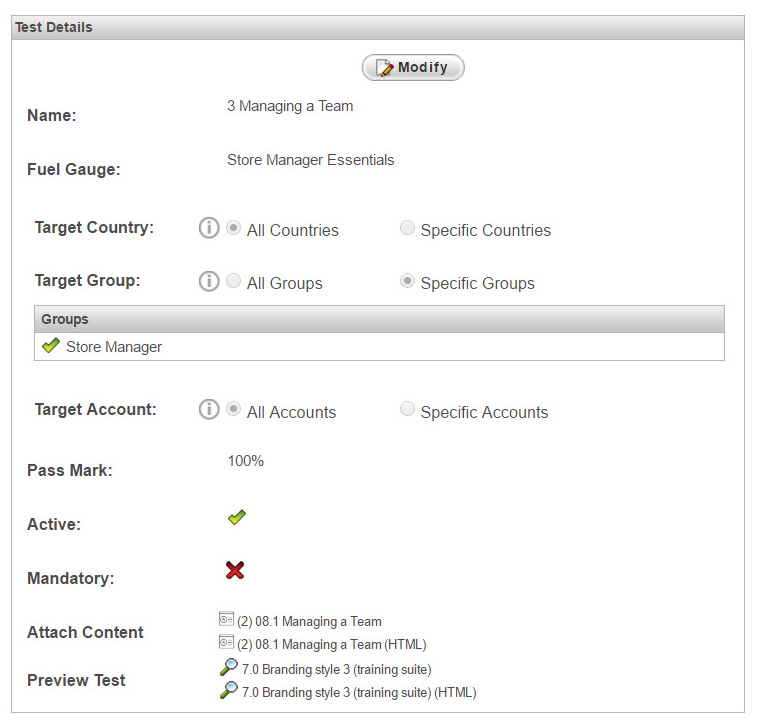Click the Target Country info icon
760x728 pixels.
209,228
